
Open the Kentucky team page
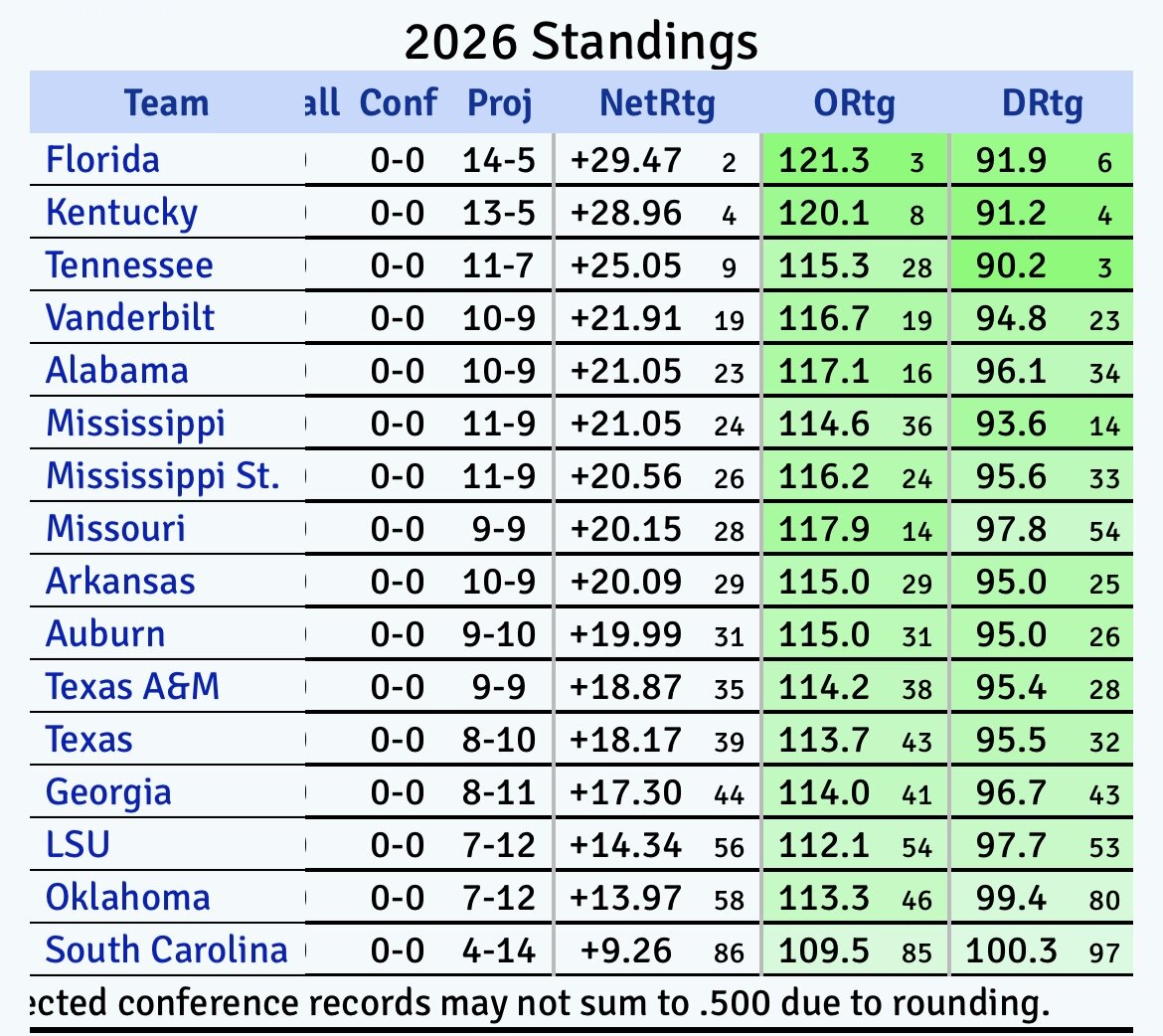pyautogui.click(x=121, y=213)
